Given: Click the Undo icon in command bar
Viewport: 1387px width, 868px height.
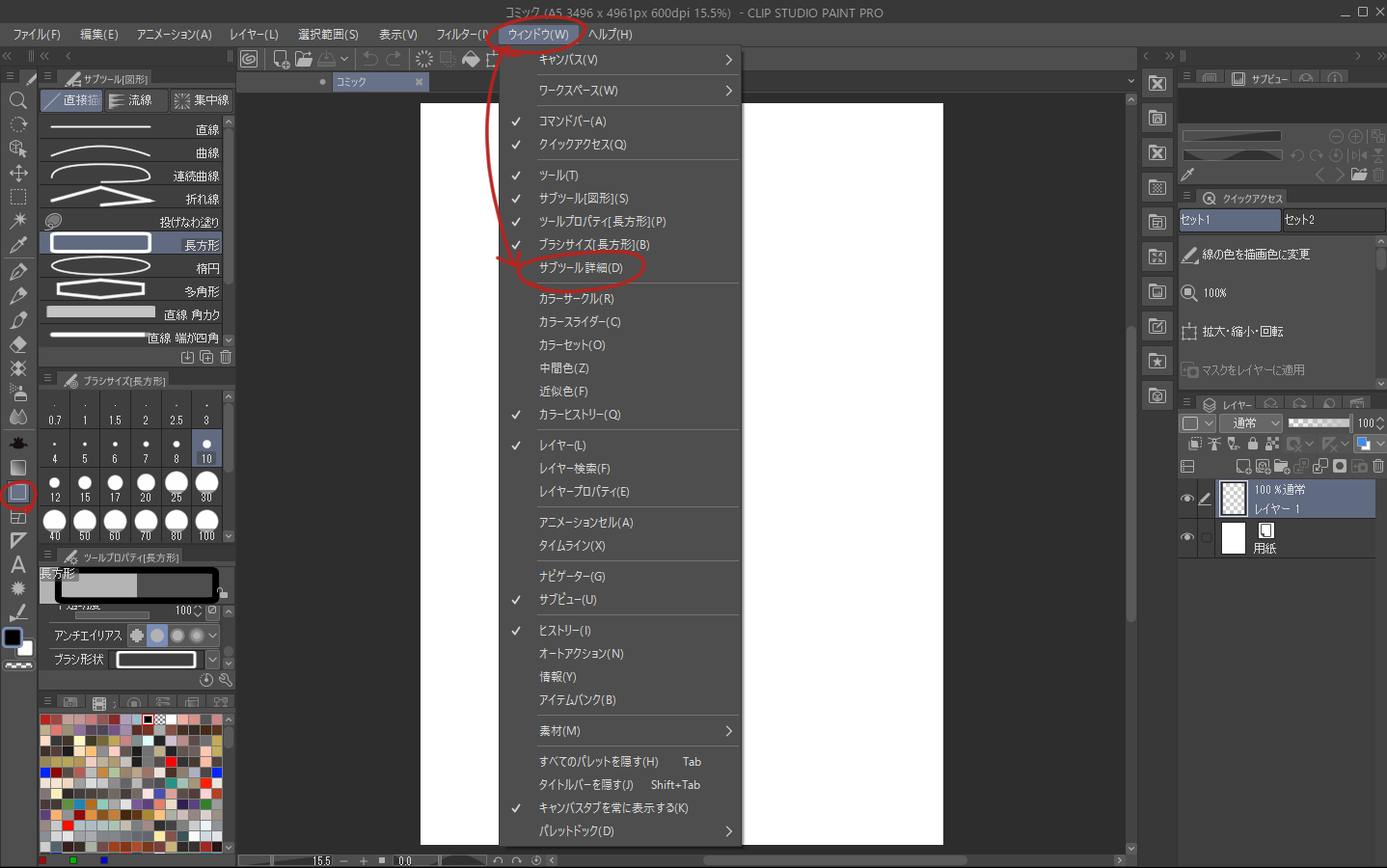Looking at the screenshot, I should click(x=370, y=59).
